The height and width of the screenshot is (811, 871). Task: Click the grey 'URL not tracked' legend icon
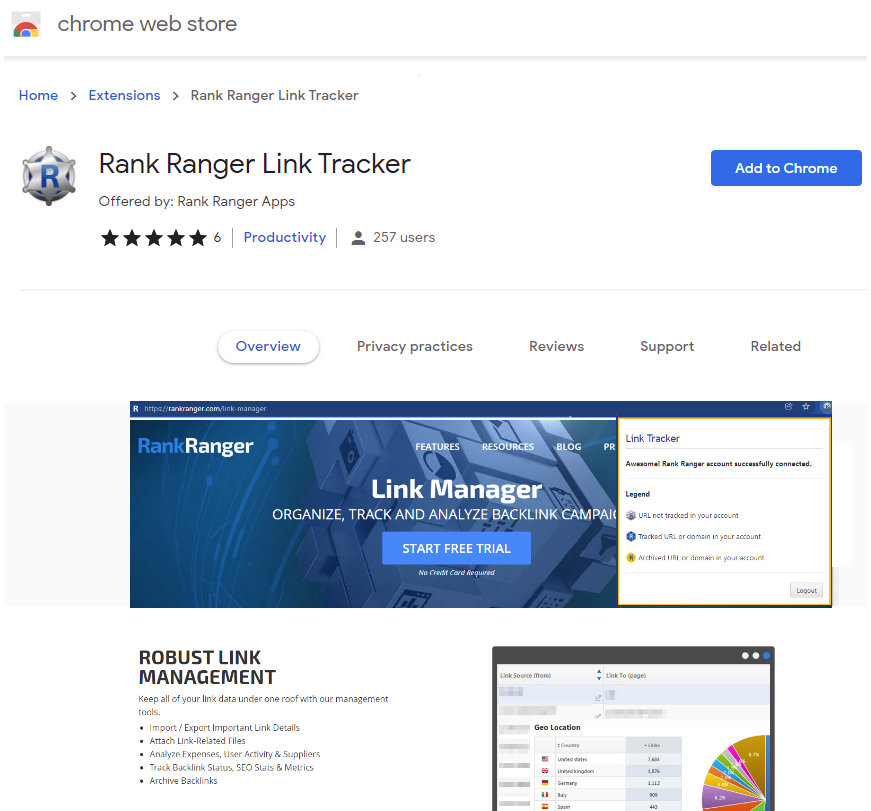tap(630, 515)
